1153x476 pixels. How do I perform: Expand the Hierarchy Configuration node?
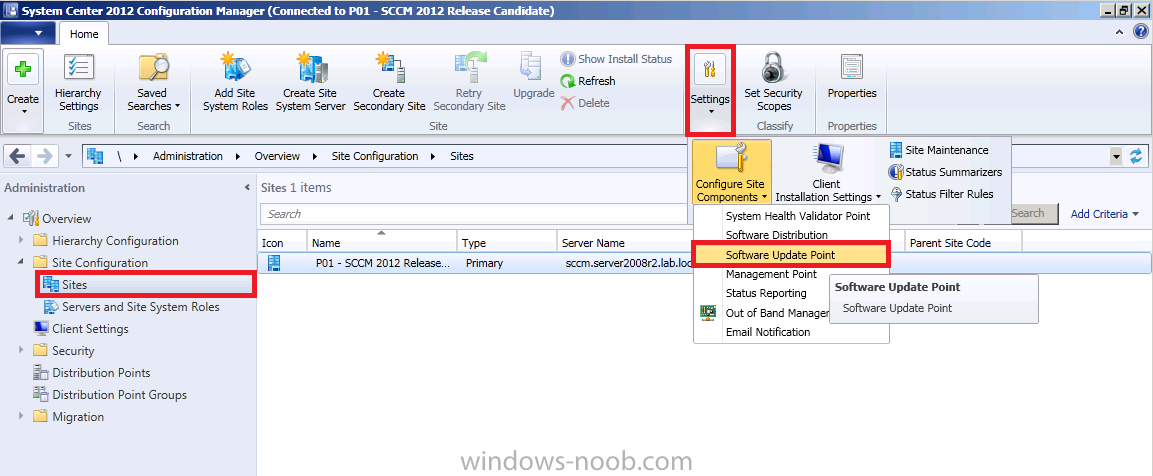[x=21, y=241]
